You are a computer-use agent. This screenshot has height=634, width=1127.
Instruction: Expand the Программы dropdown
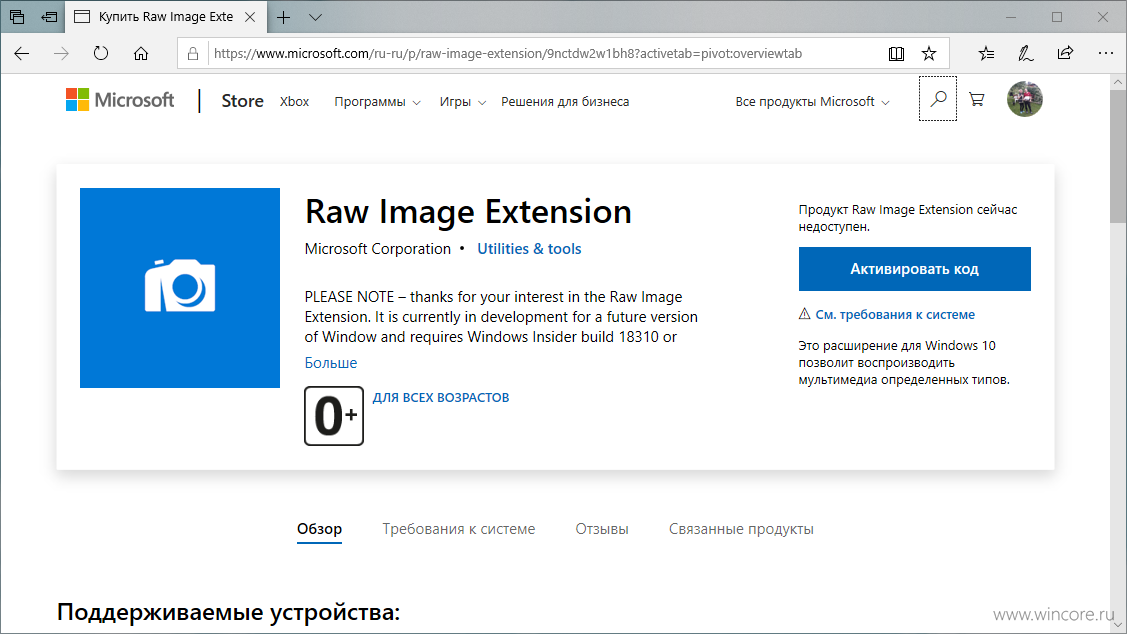tap(377, 102)
